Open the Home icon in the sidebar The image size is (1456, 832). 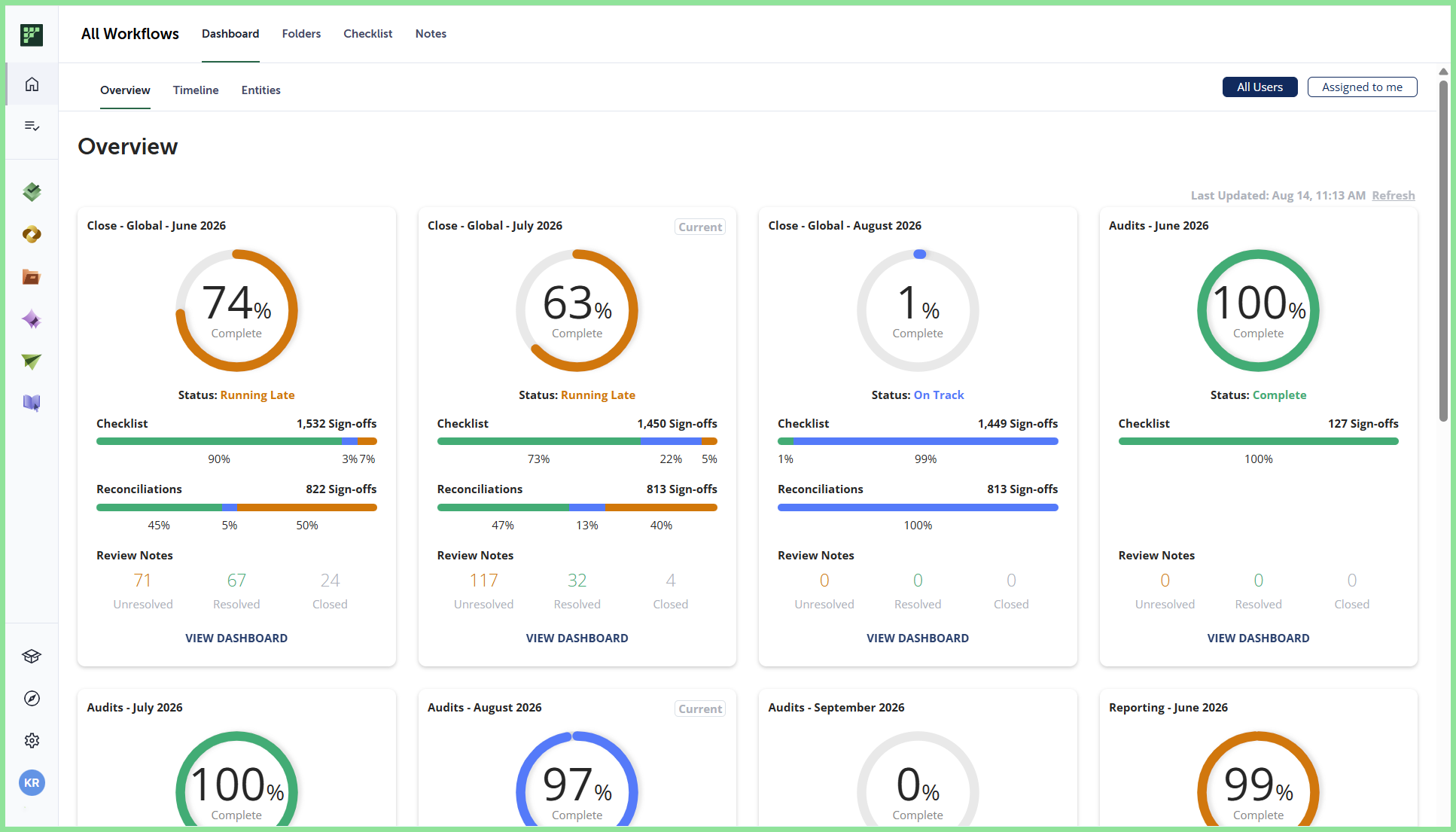[32, 84]
